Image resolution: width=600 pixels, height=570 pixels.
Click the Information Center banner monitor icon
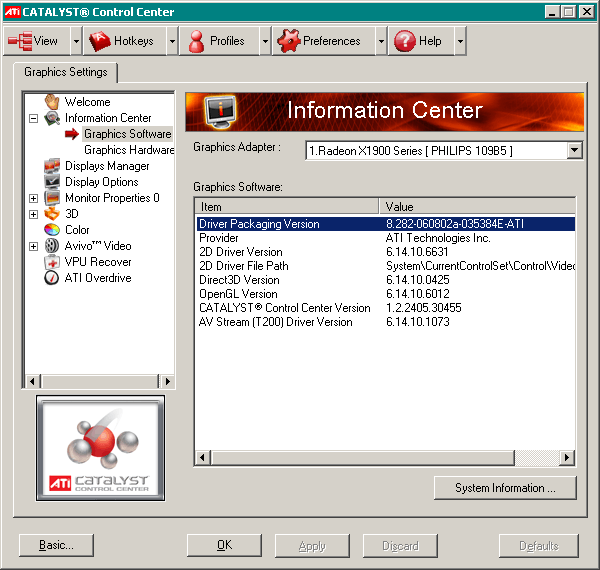pos(220,111)
